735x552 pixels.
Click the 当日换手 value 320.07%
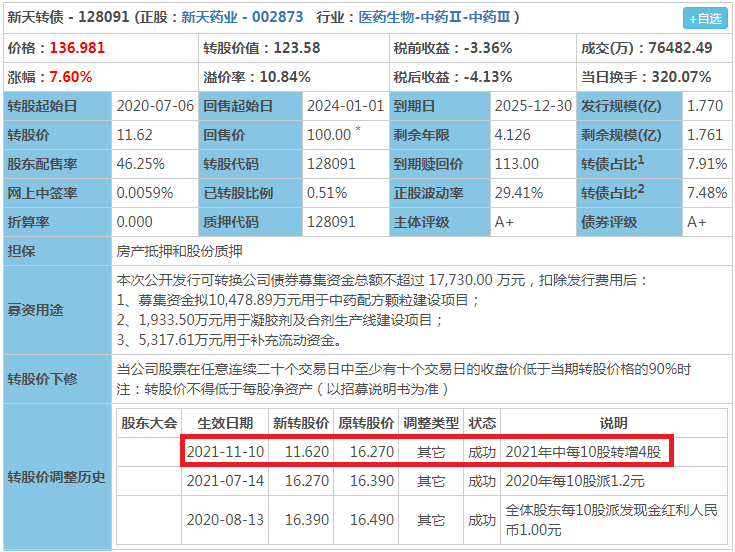(681, 77)
